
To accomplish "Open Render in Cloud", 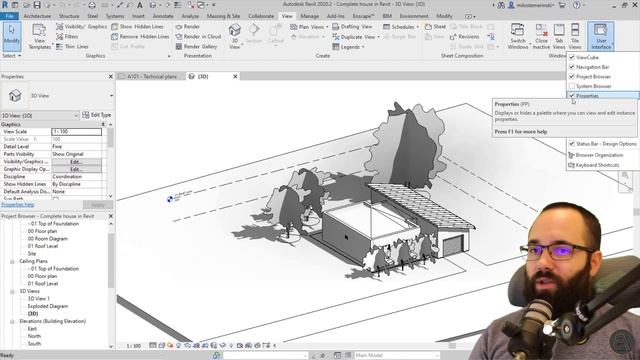I will click(198, 36).
